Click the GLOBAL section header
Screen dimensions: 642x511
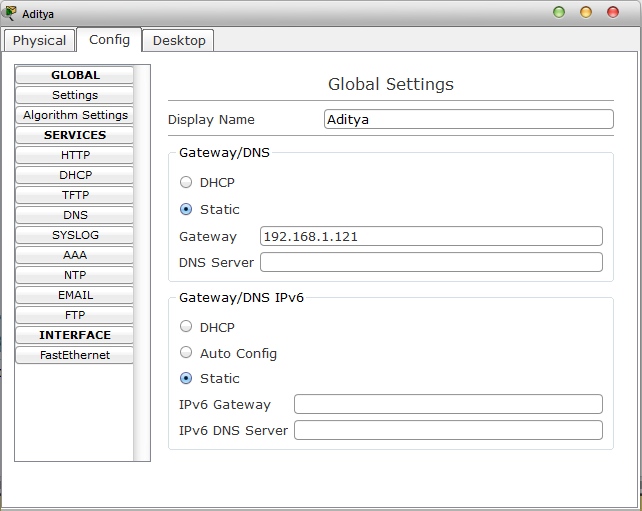tap(75, 75)
